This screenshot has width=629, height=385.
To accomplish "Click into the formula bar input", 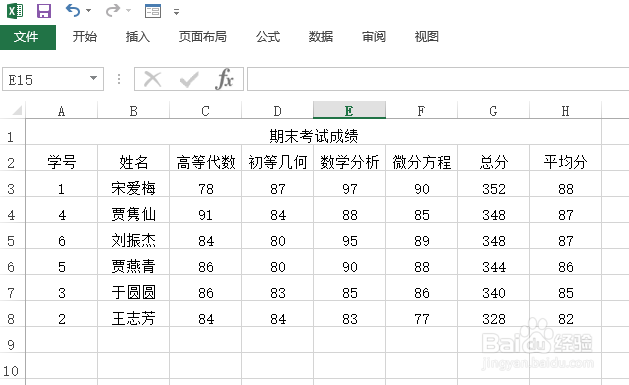I will coord(438,79).
